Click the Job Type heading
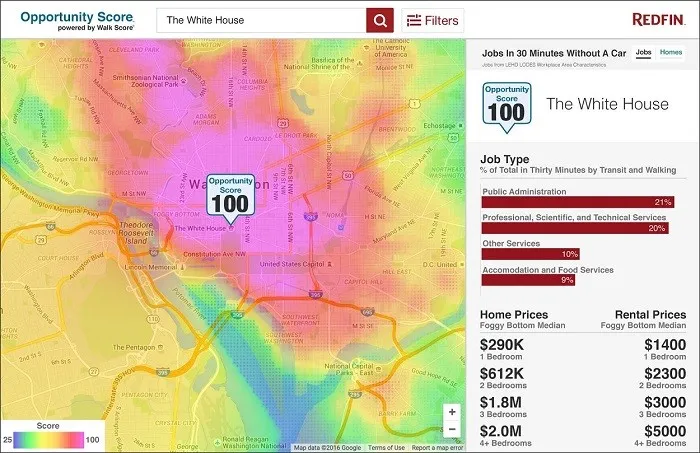 coord(505,159)
